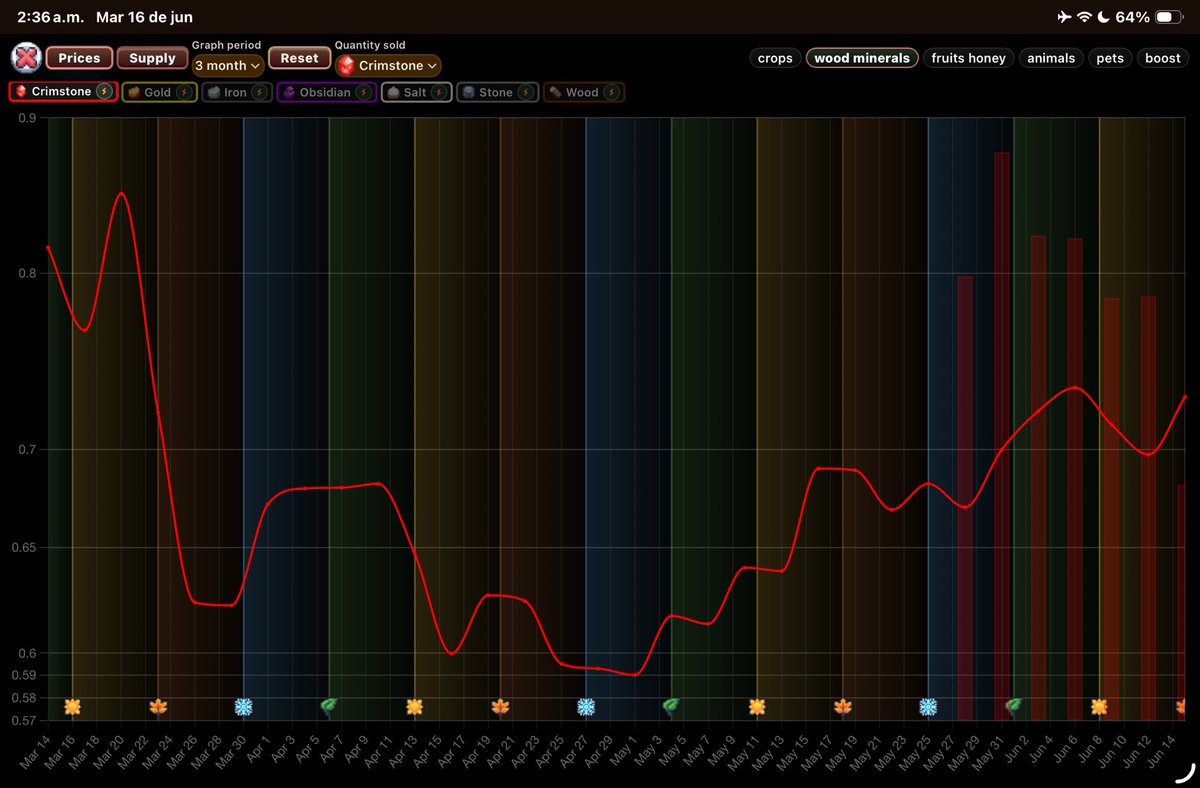Select the red quantity bar at Jun 4
The width and height of the screenshot is (1200, 788).
tap(1038, 478)
